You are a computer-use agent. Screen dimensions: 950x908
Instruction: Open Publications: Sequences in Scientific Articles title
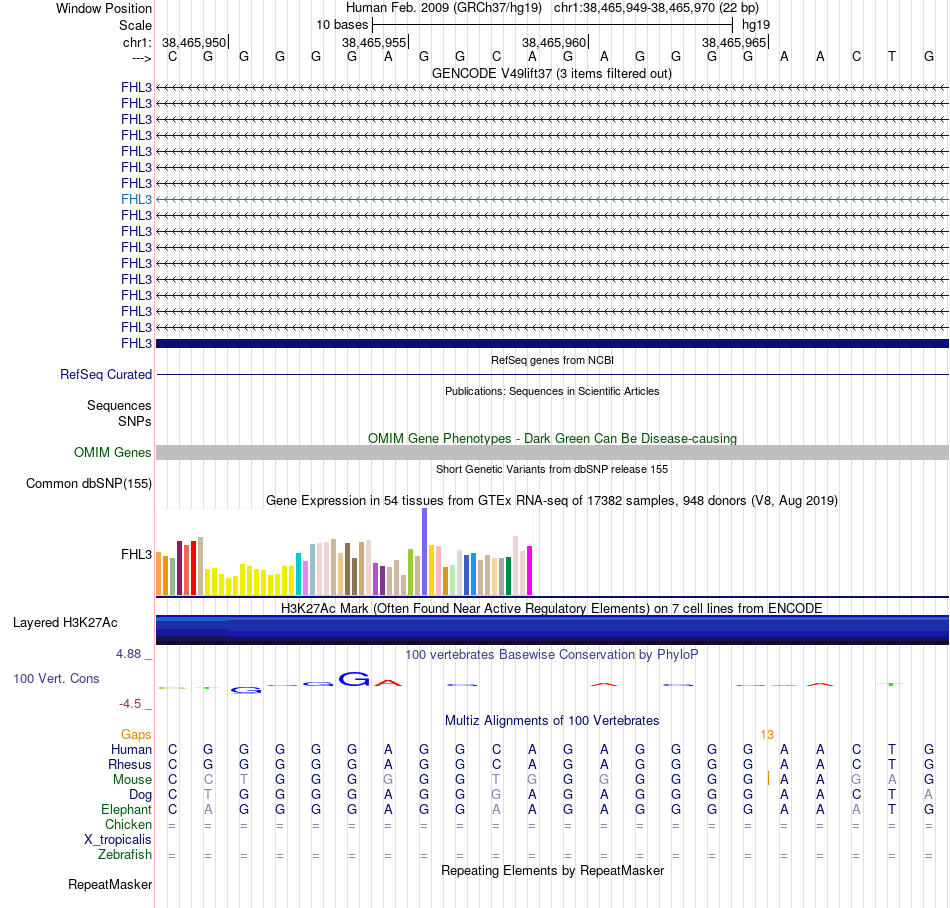[x=552, y=391]
